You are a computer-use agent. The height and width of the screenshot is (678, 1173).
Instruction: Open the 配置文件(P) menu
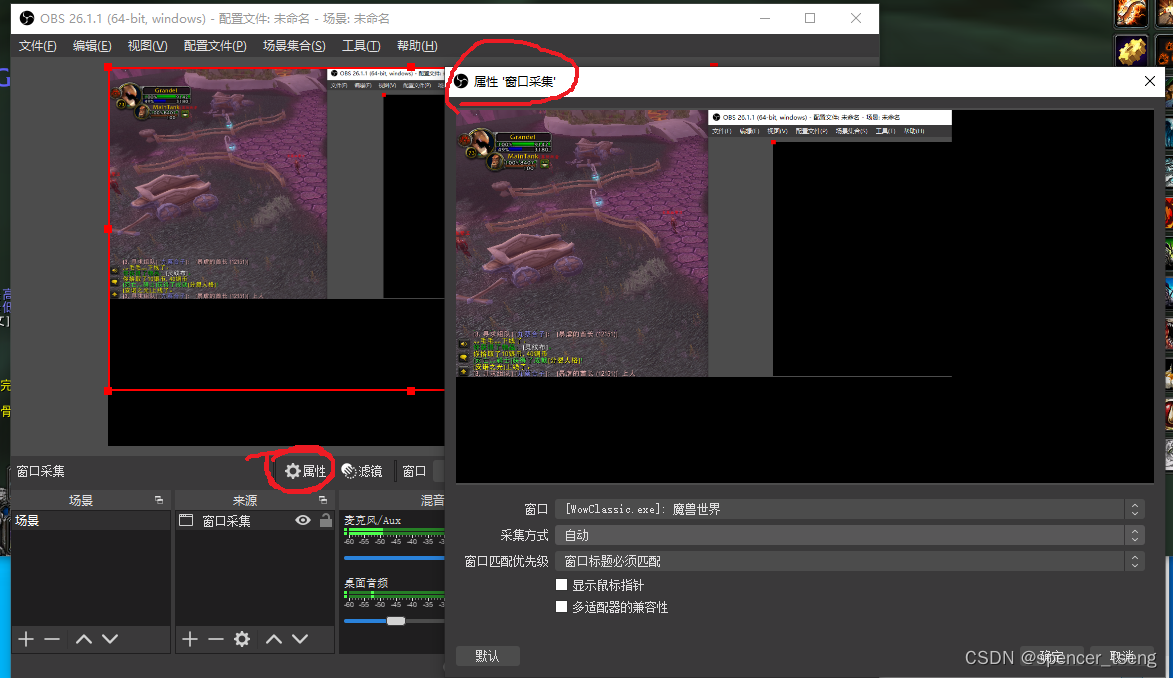point(215,46)
